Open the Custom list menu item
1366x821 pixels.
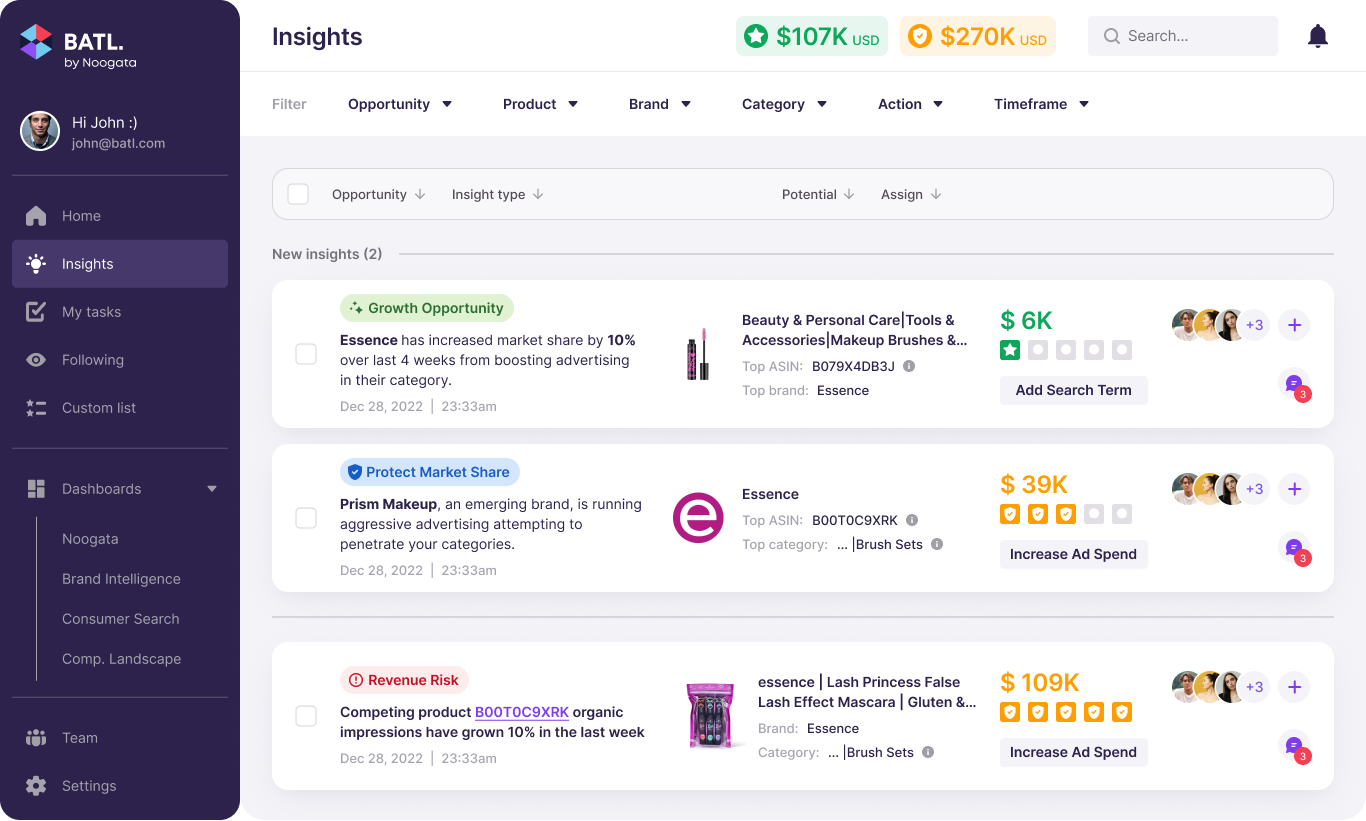(99, 408)
